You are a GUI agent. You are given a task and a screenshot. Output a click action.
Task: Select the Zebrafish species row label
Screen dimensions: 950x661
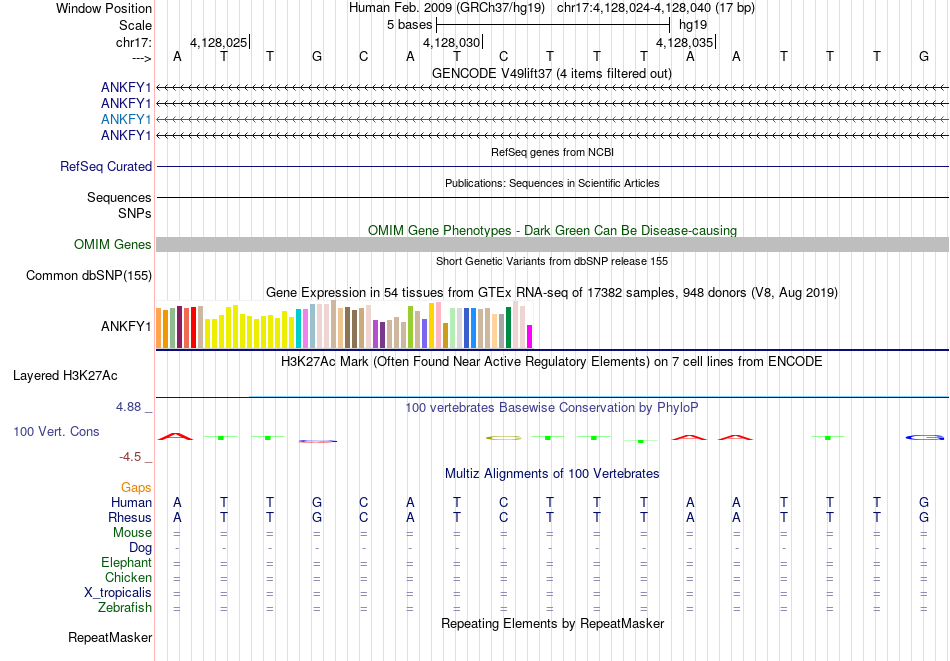tap(125, 608)
